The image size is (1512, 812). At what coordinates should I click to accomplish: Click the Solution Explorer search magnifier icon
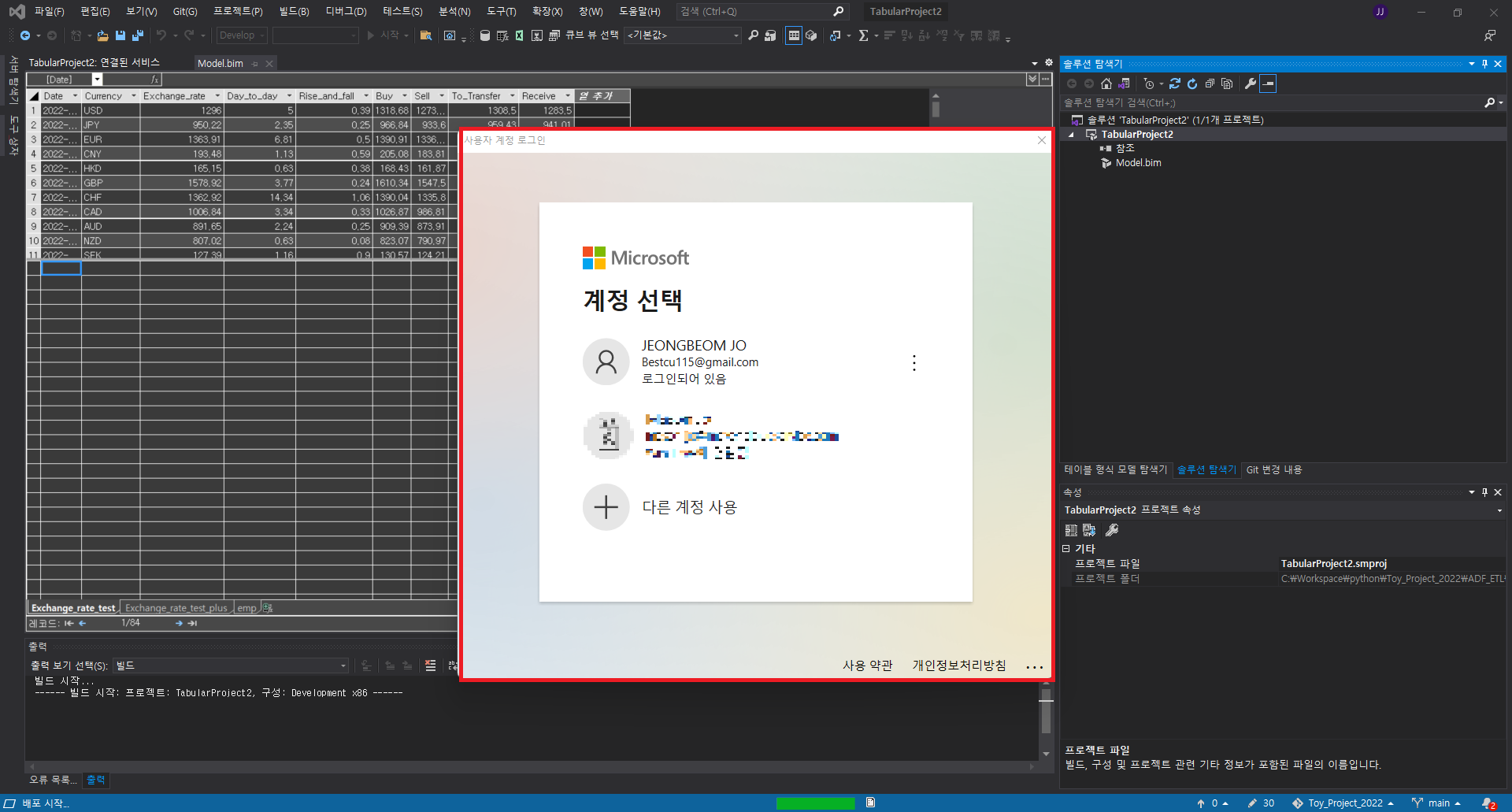pyautogui.click(x=1490, y=102)
